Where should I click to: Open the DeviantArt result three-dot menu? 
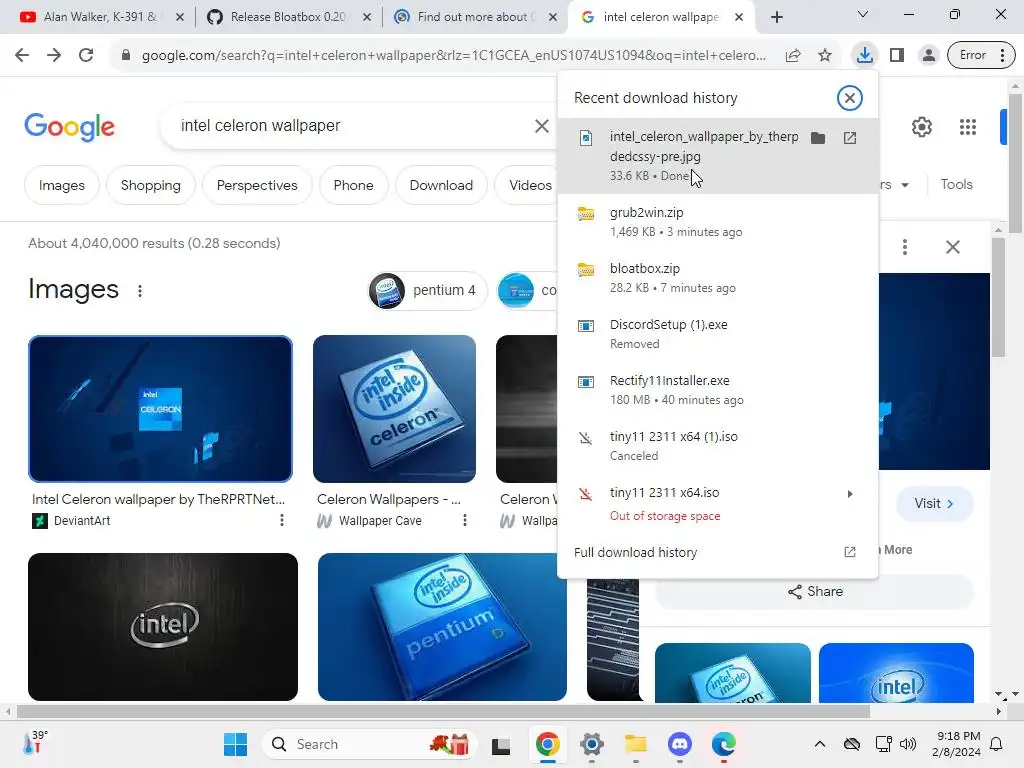coord(281,520)
